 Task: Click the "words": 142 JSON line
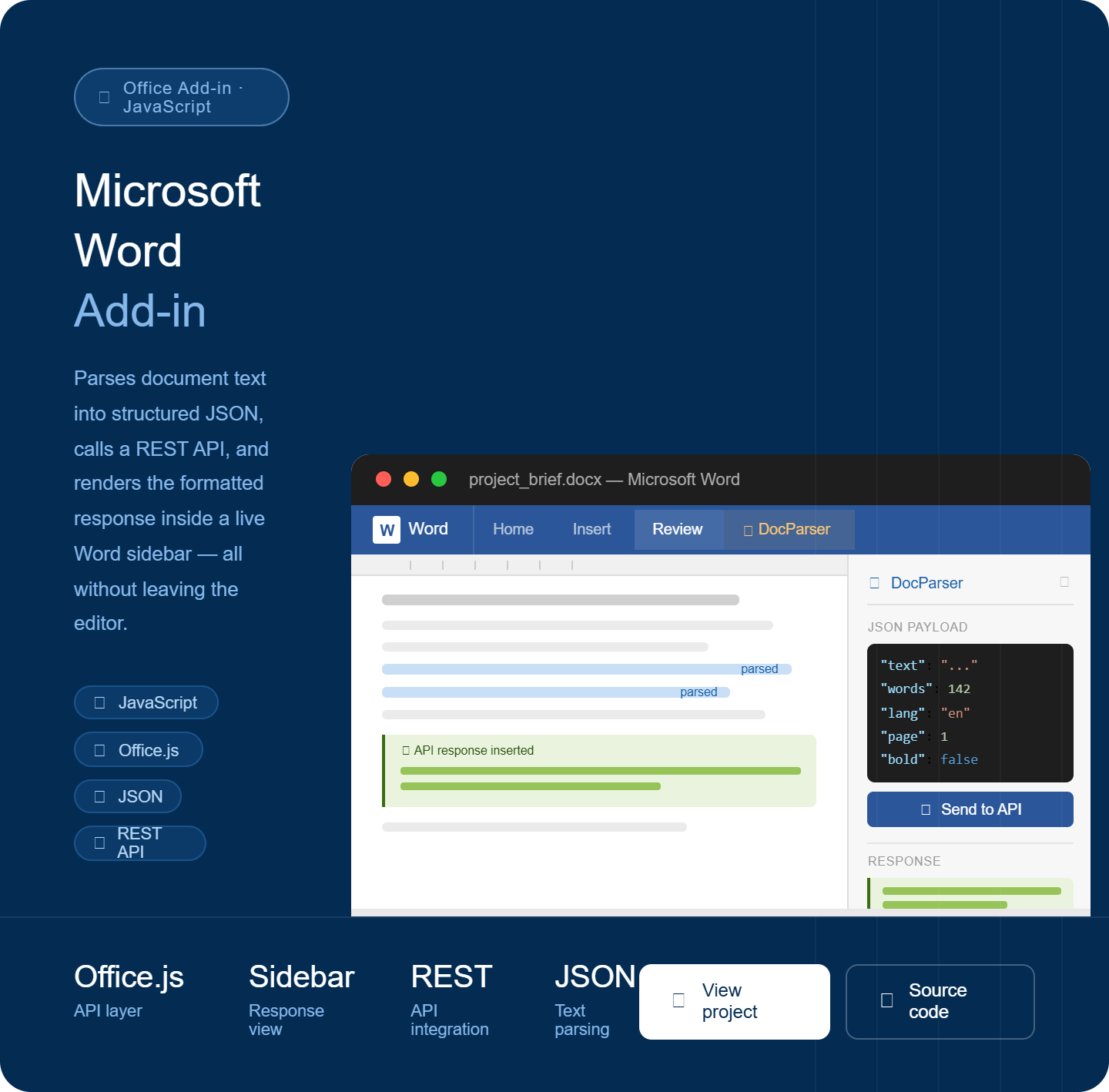[x=925, y=688]
